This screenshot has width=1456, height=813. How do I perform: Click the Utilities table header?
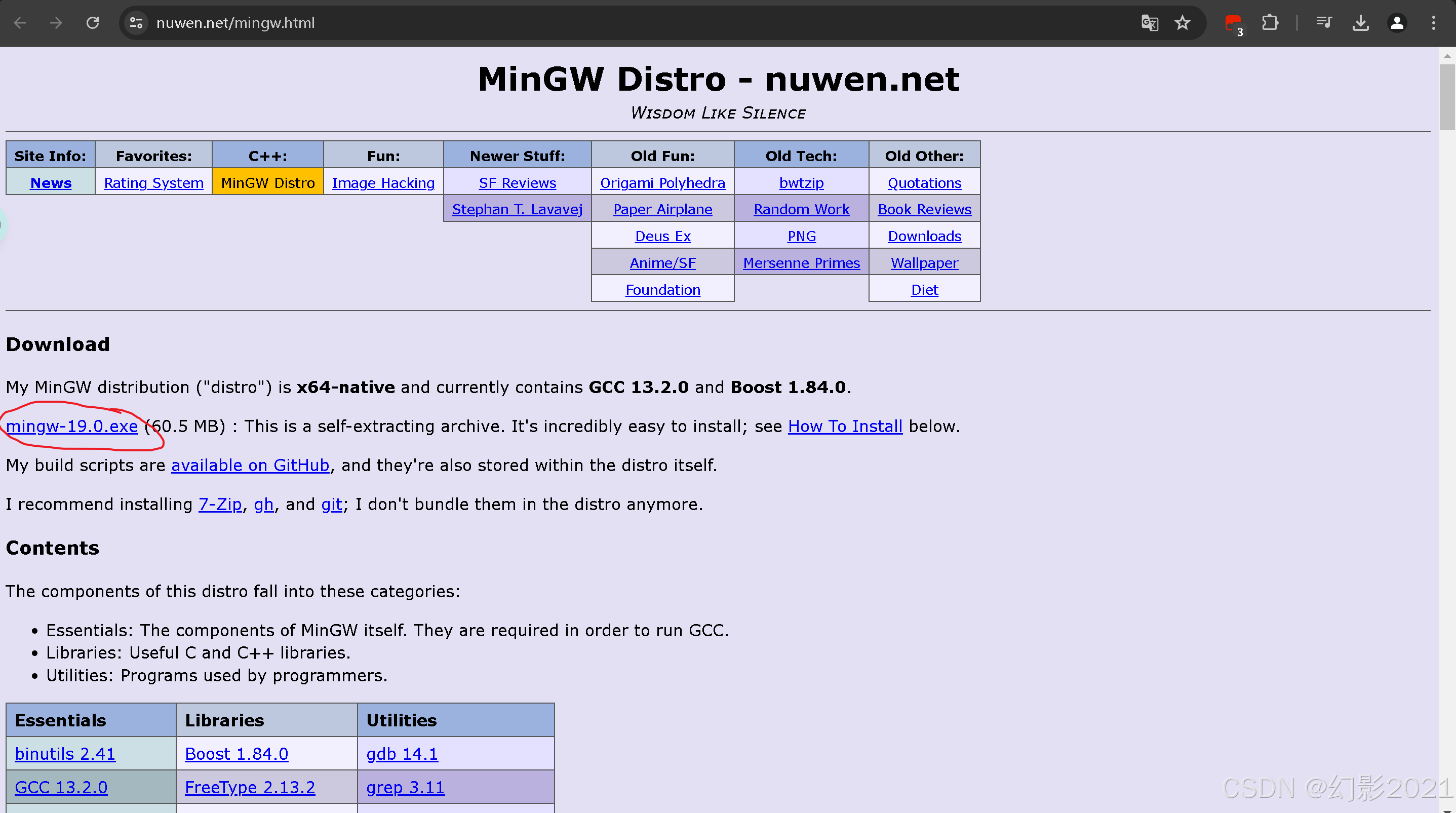click(x=456, y=720)
